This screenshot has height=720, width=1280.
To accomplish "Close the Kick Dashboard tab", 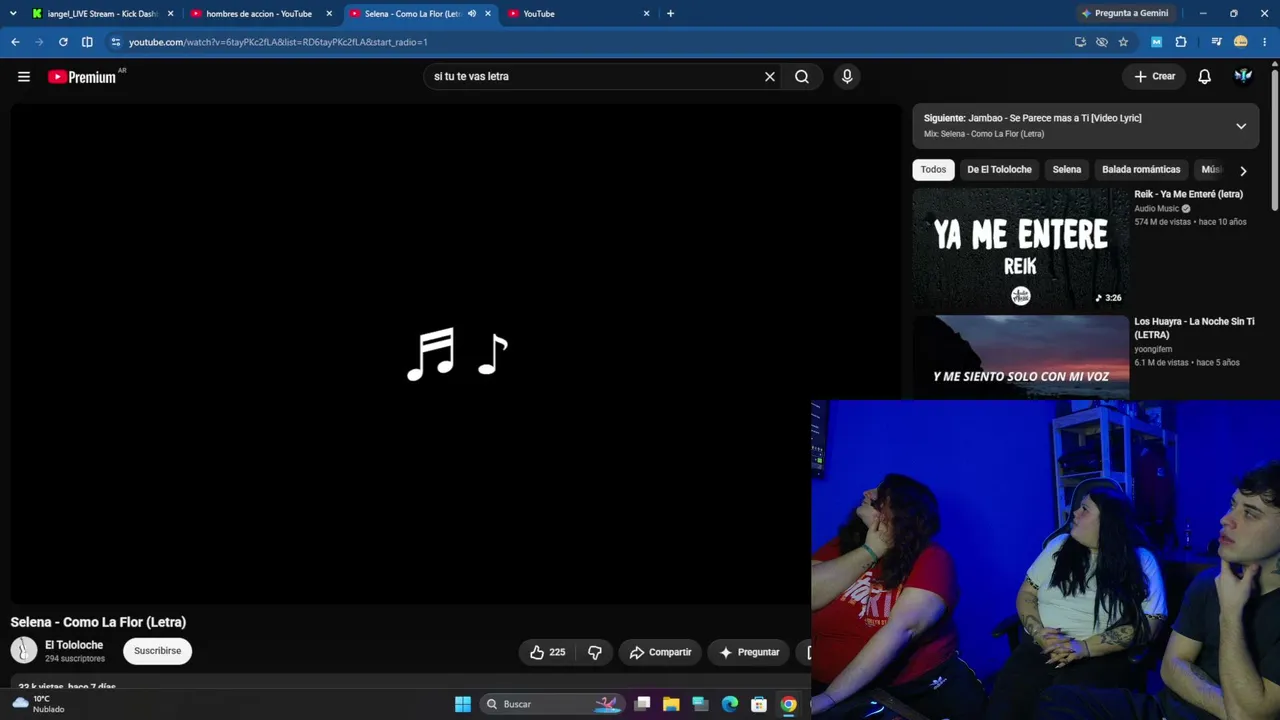I will 171,14.
